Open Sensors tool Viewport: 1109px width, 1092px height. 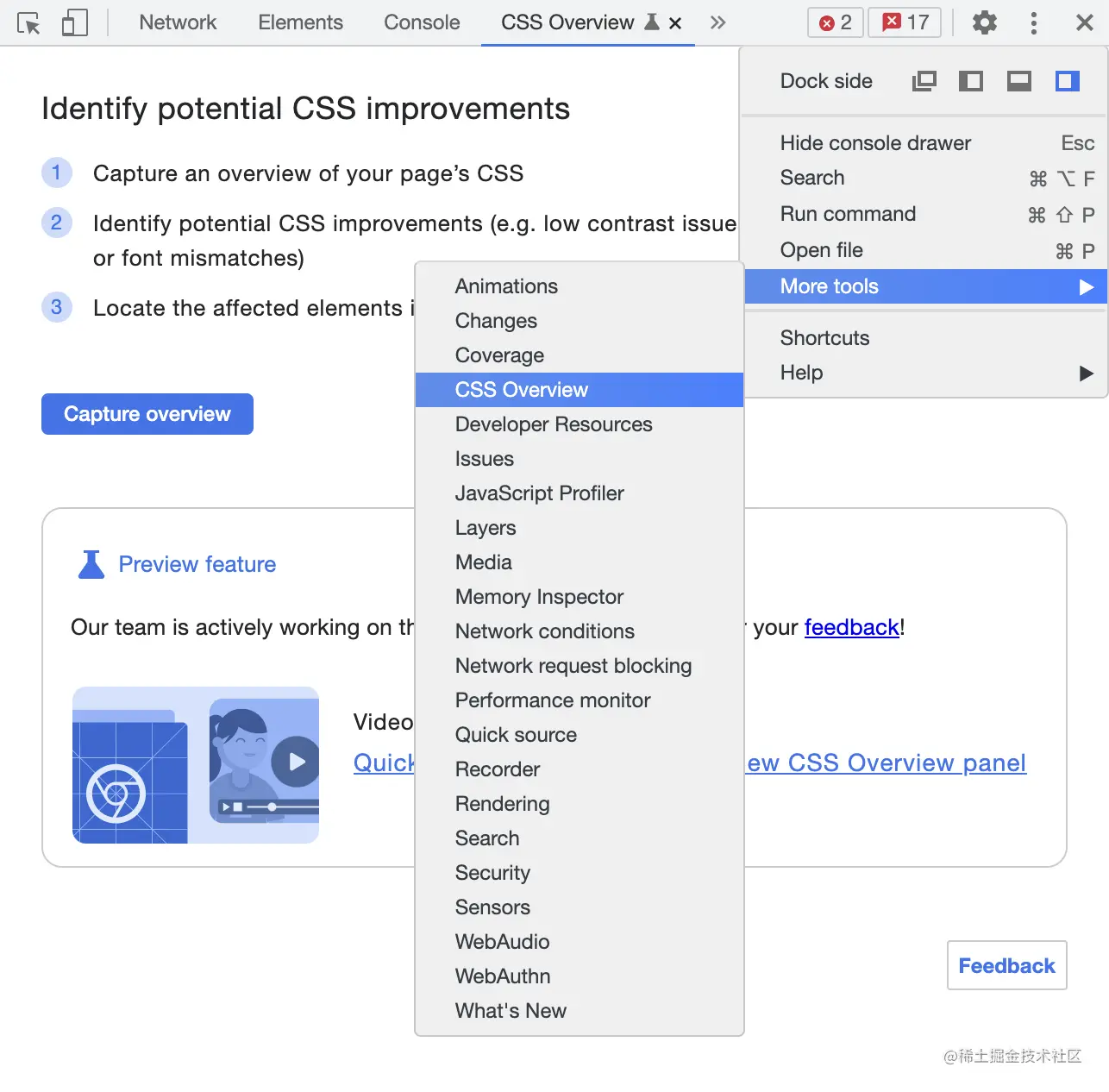point(579,907)
